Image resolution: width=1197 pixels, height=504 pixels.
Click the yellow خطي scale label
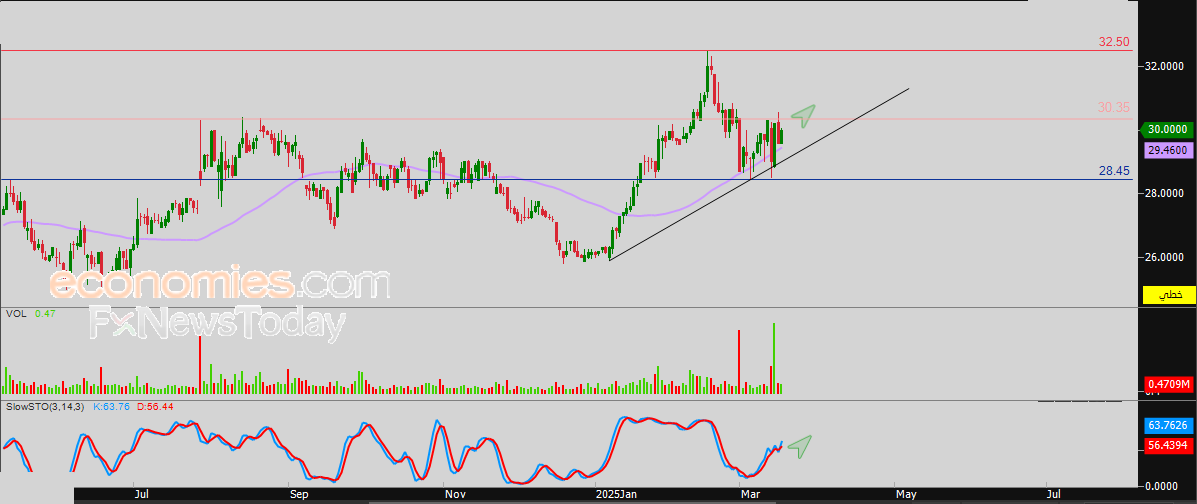pyautogui.click(x=1169, y=295)
